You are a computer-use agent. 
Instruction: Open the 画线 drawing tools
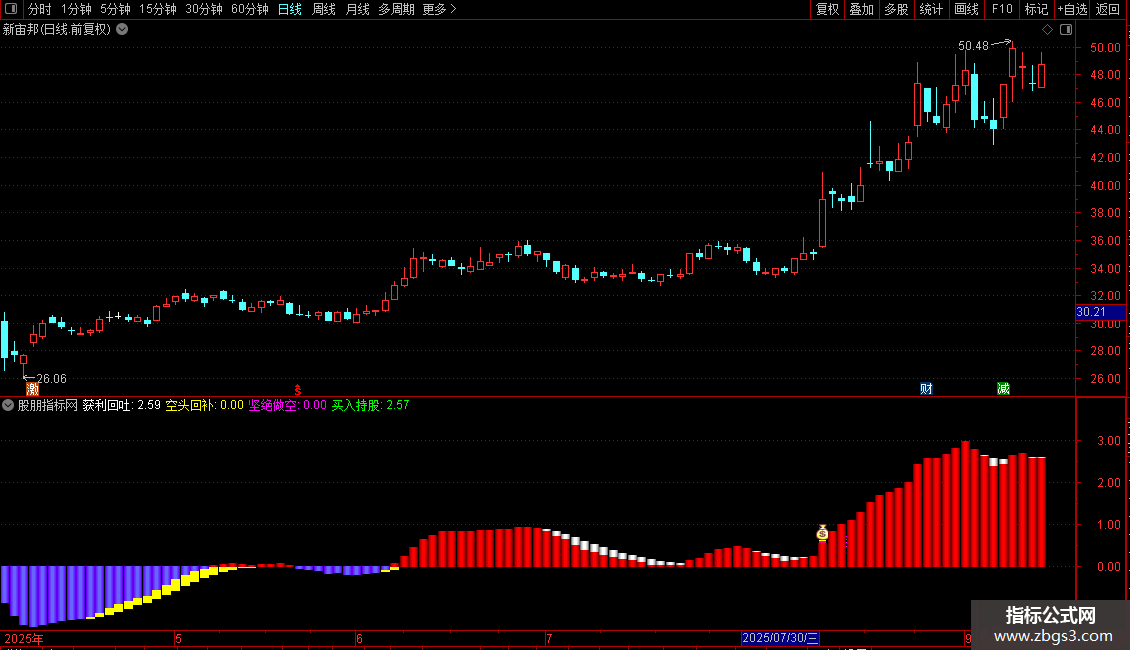(x=966, y=9)
